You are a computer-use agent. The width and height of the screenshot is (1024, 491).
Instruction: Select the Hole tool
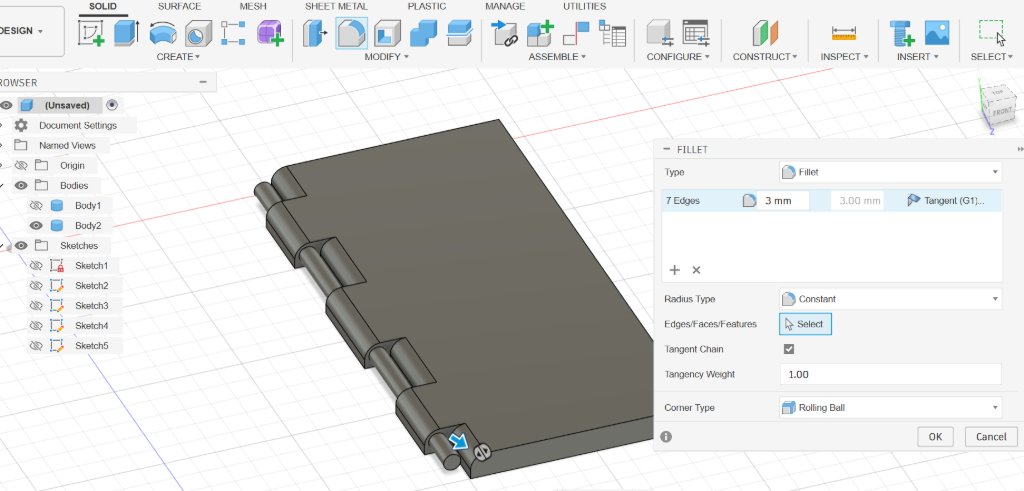[198, 33]
